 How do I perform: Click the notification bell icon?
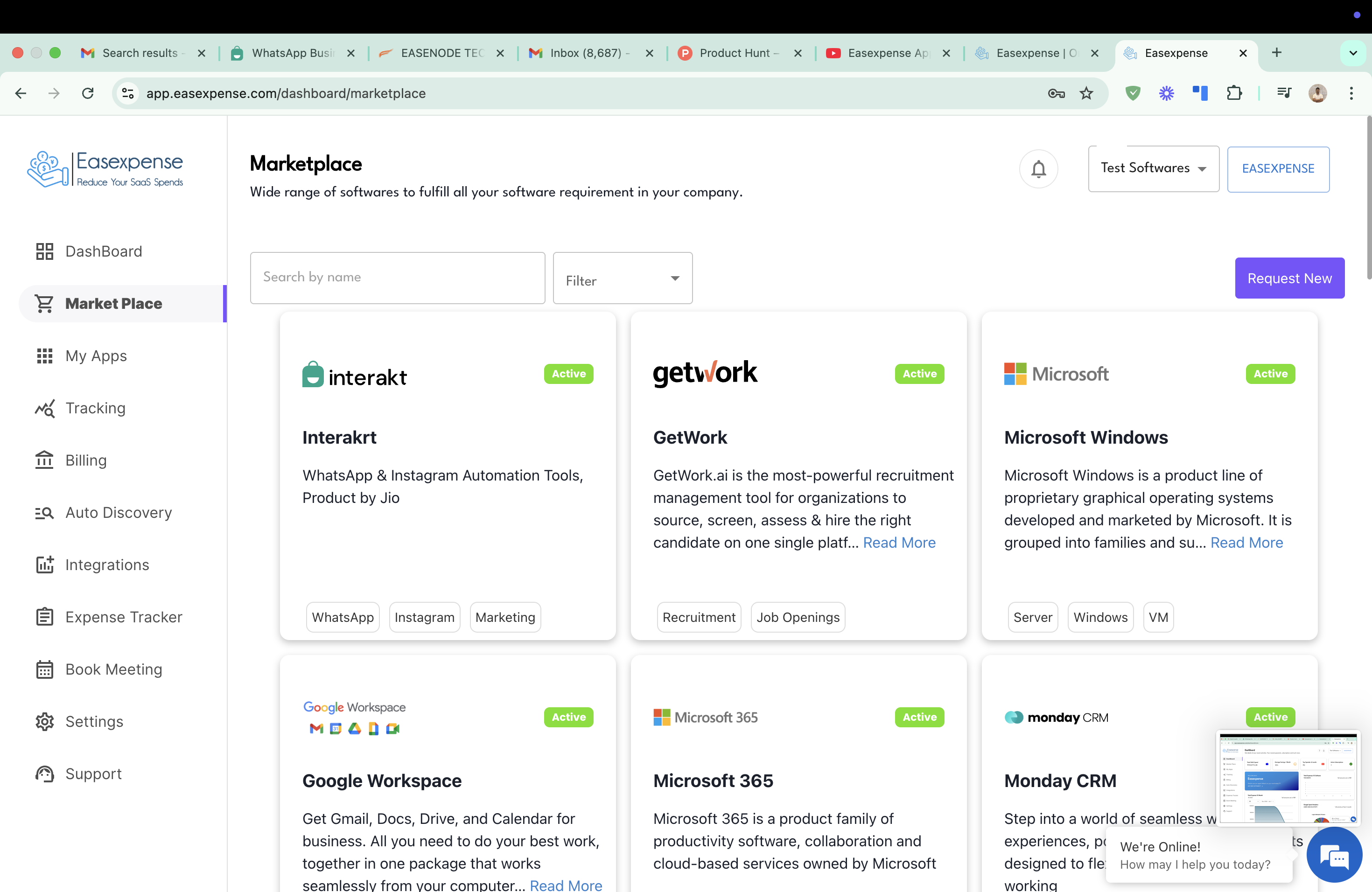[x=1038, y=169]
